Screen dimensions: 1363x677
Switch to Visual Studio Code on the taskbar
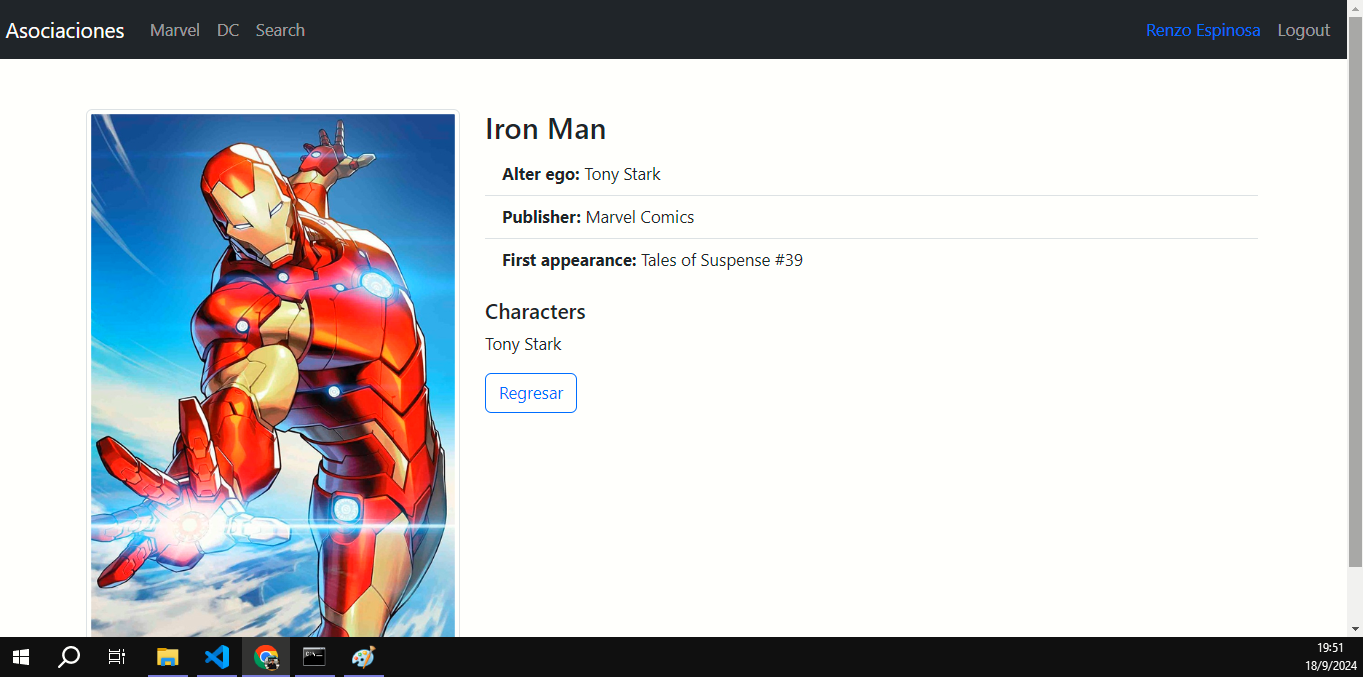(217, 657)
